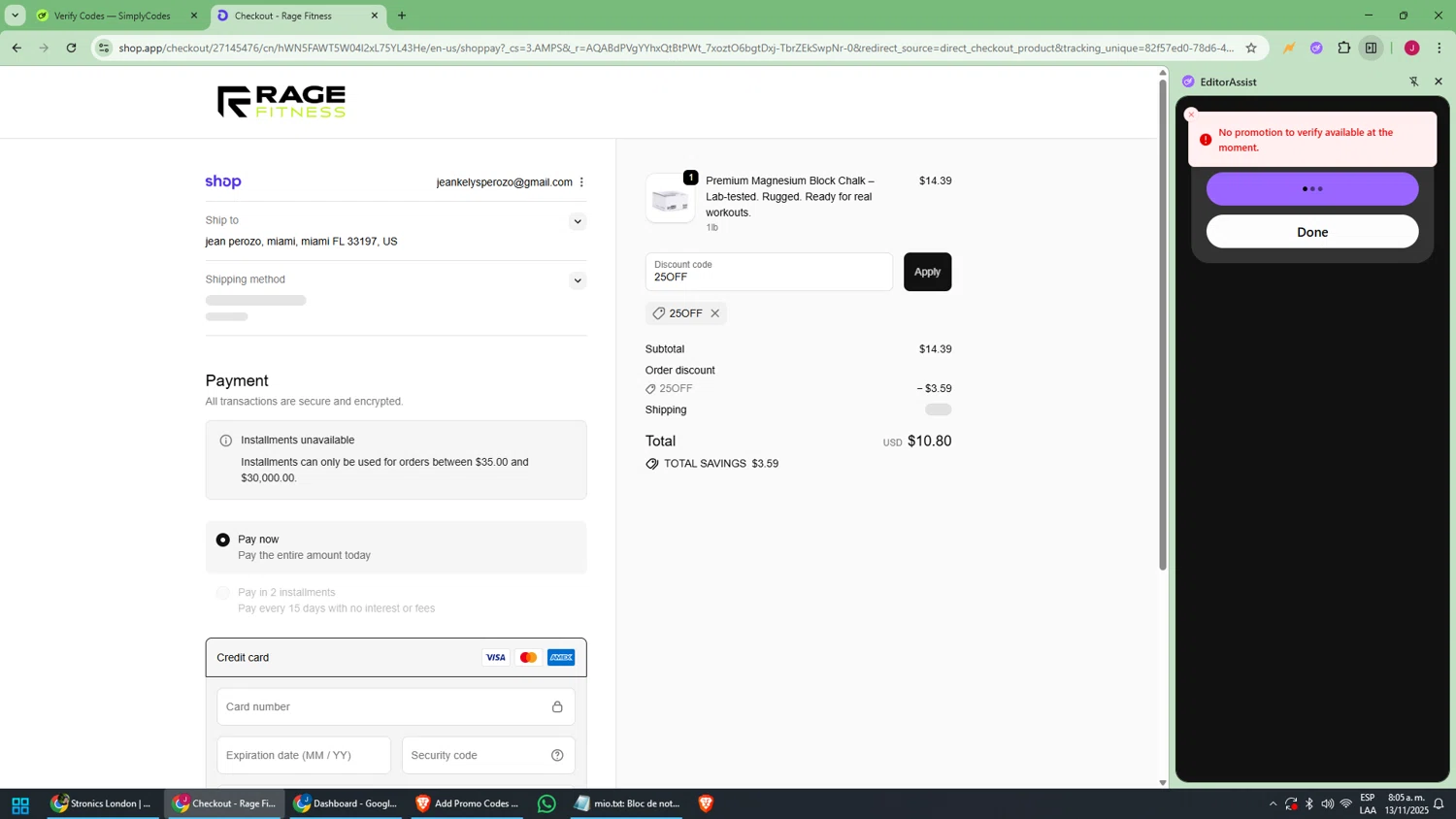
Task: Select the Credit card payment header
Action: point(396,658)
